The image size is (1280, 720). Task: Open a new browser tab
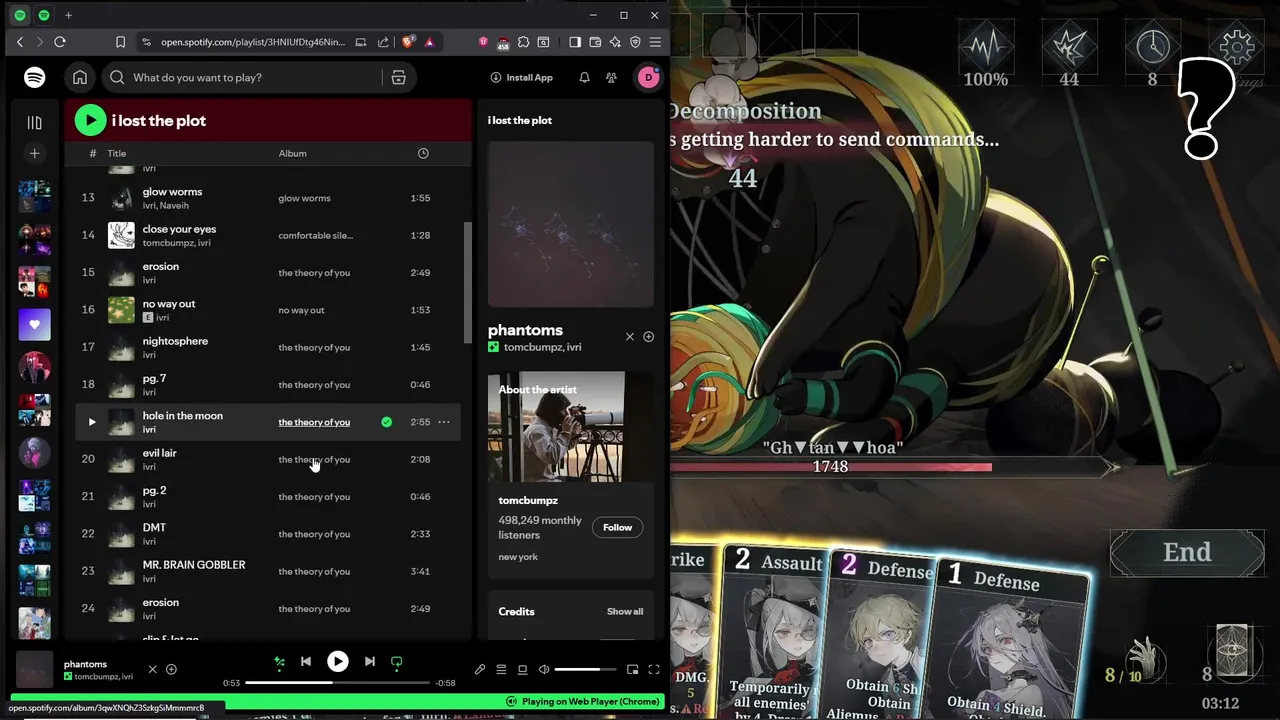[x=68, y=15]
